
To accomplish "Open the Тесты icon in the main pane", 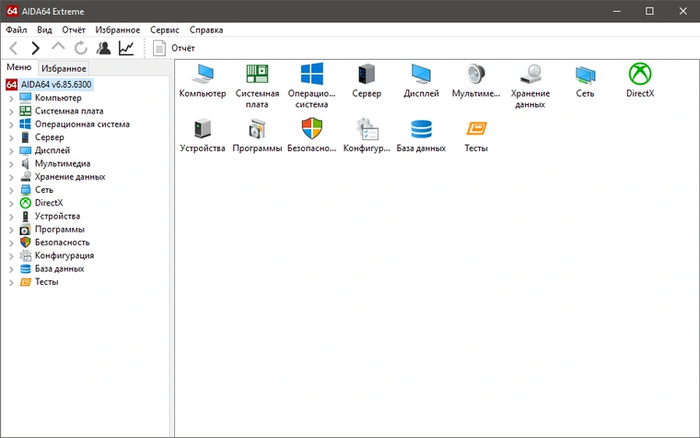I will [x=476, y=129].
